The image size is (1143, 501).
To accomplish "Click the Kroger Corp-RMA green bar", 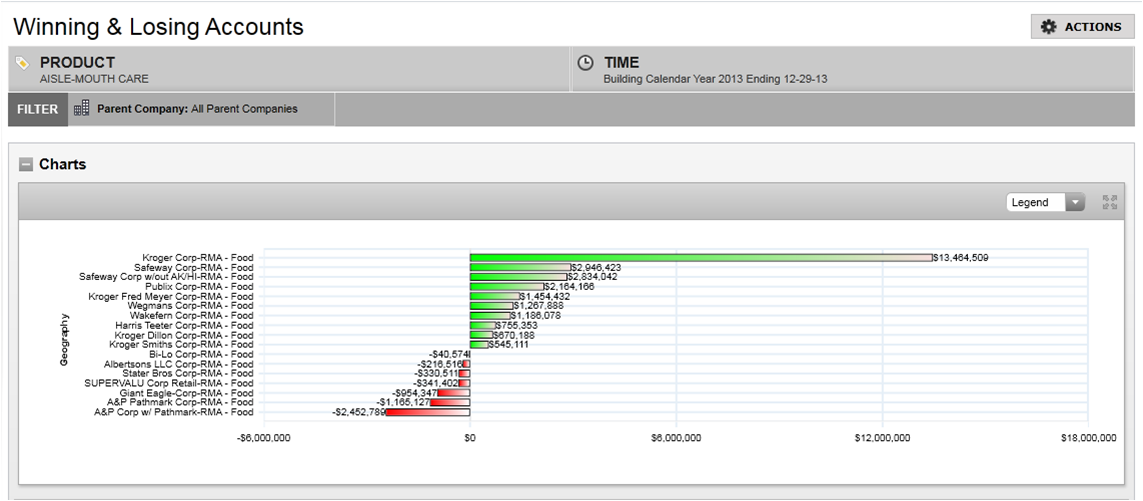I will (700, 258).
